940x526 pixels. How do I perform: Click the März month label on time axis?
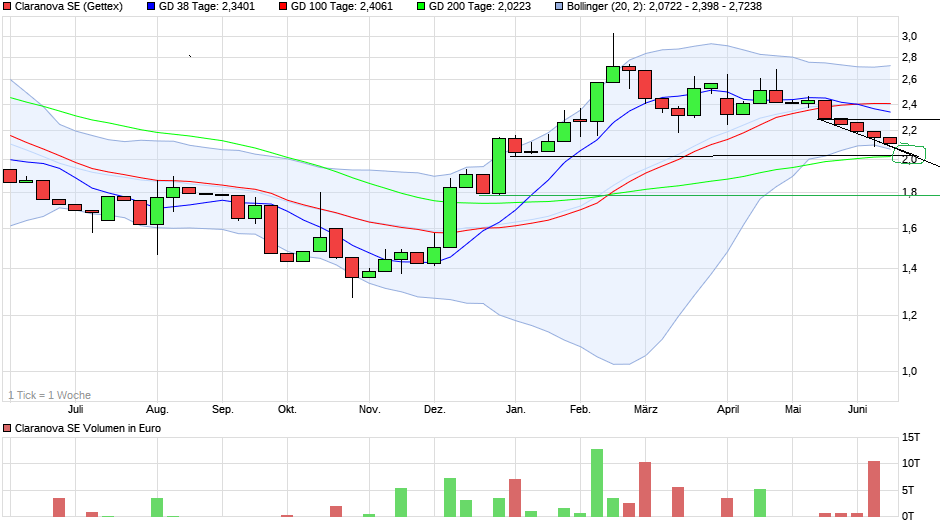coord(645,410)
